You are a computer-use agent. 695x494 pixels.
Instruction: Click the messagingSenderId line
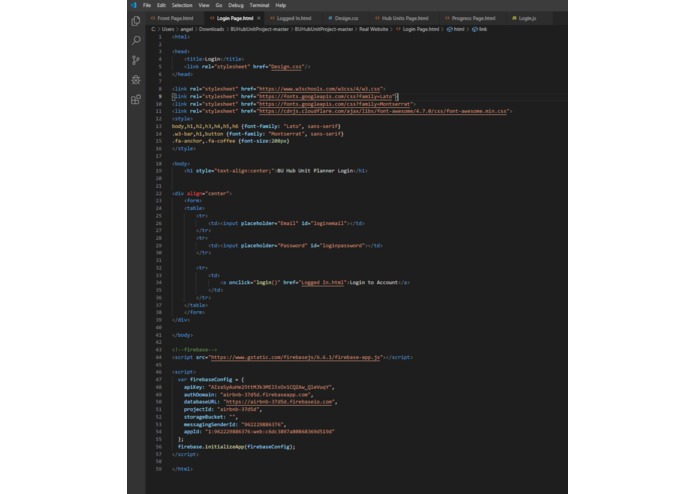tap(235, 424)
